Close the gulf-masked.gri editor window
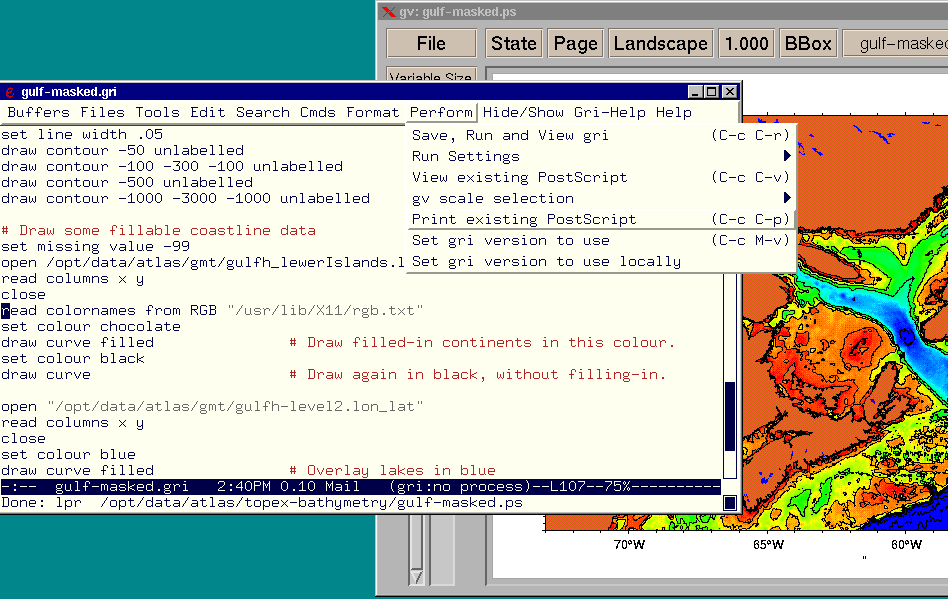Viewport: 948px width, 599px height. pyautogui.click(x=729, y=92)
